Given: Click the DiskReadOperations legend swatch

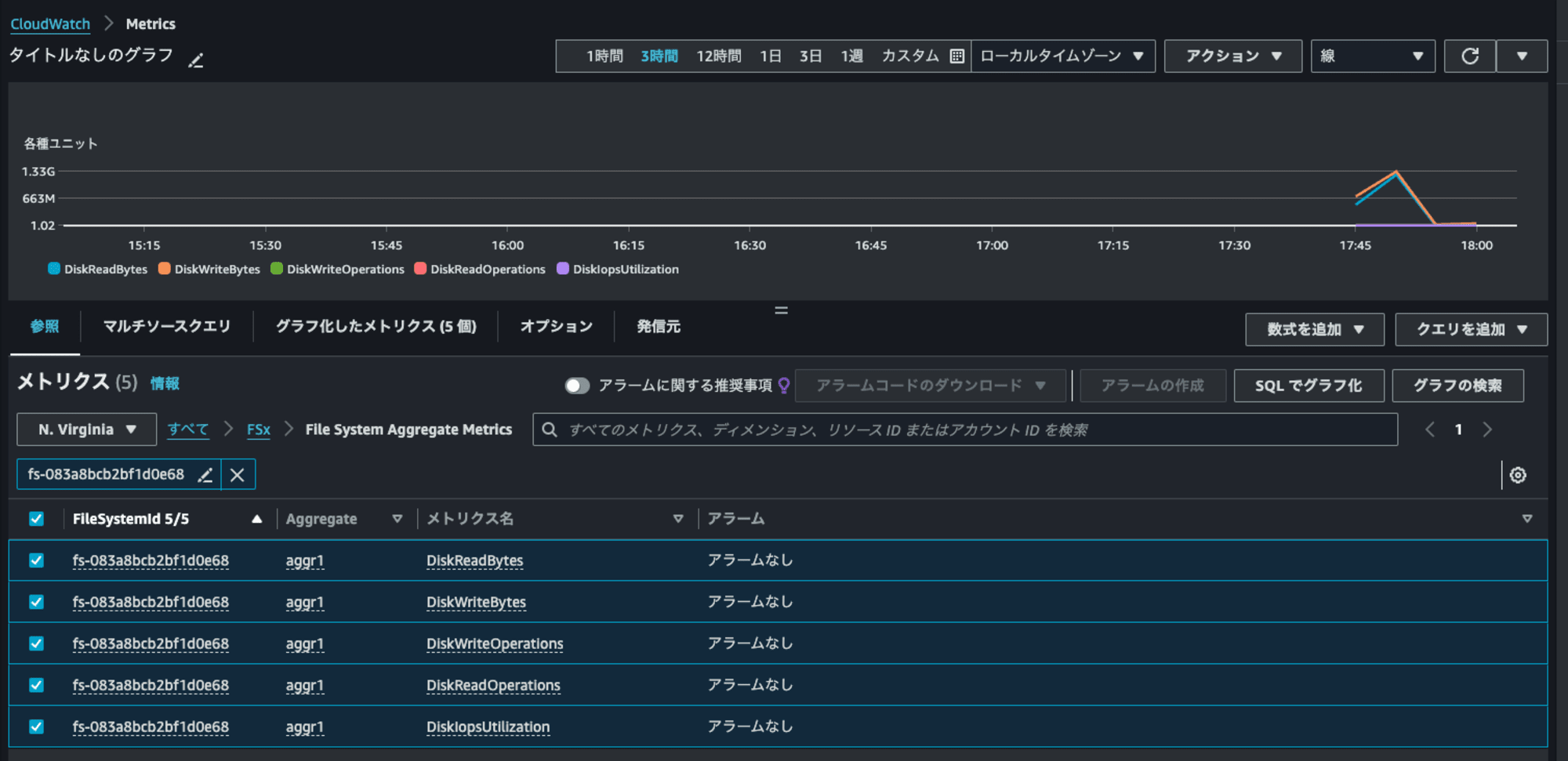Looking at the screenshot, I should click(420, 269).
